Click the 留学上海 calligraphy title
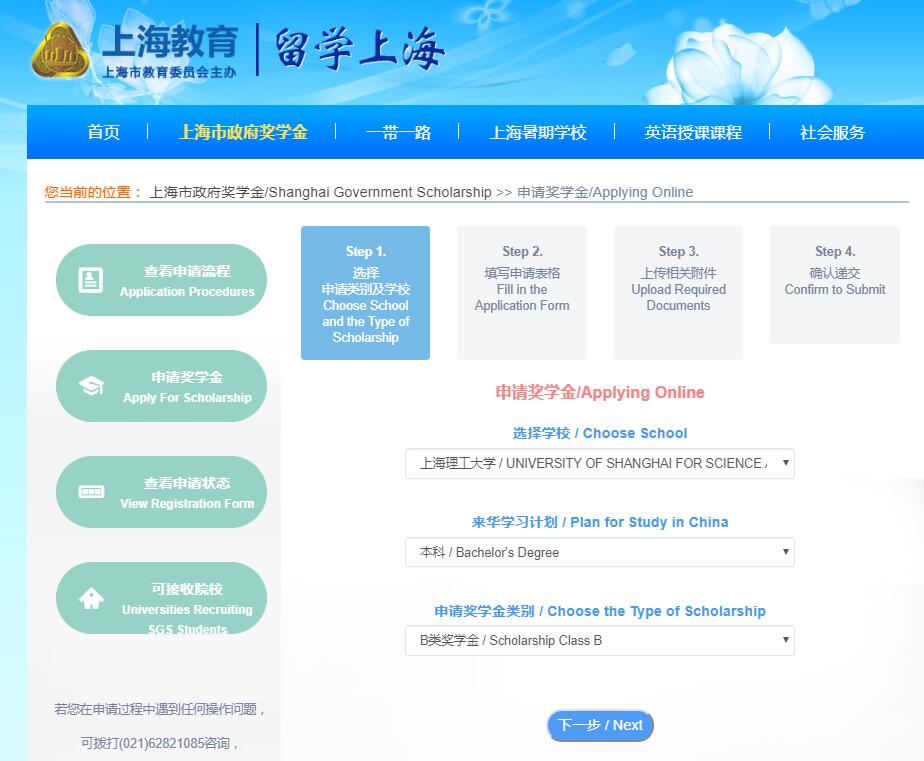 [359, 48]
